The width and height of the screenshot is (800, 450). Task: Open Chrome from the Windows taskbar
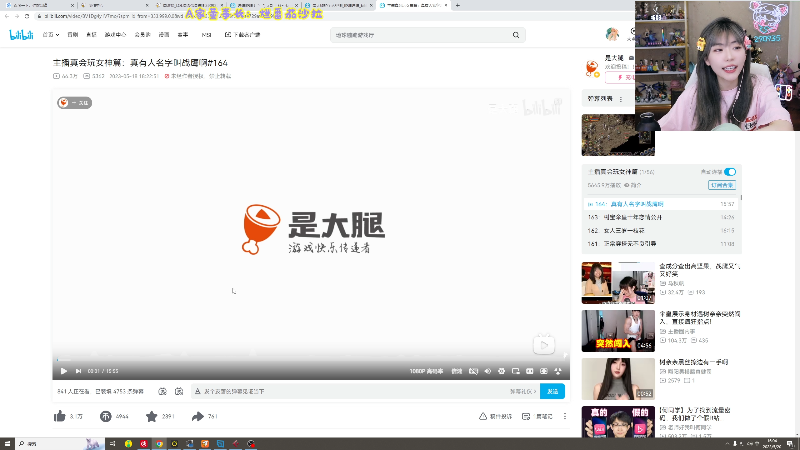click(159, 444)
